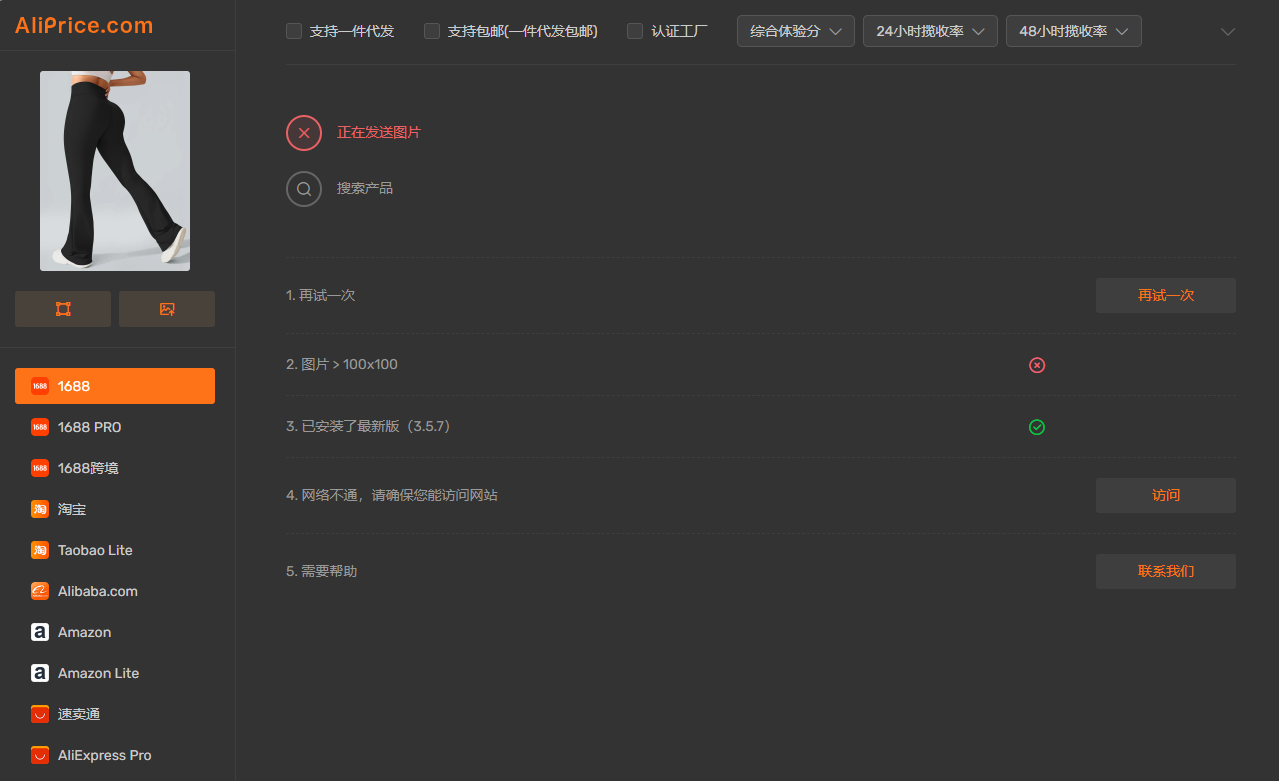The width and height of the screenshot is (1279, 781).
Task: Click the green checkmark for latest version
Action: coord(1037,427)
